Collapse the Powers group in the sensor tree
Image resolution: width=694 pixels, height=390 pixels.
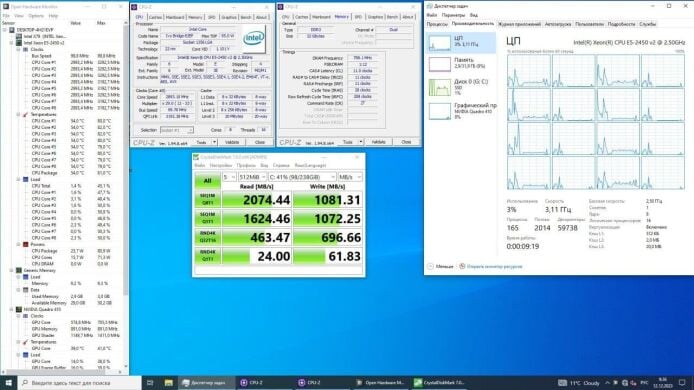(19, 244)
